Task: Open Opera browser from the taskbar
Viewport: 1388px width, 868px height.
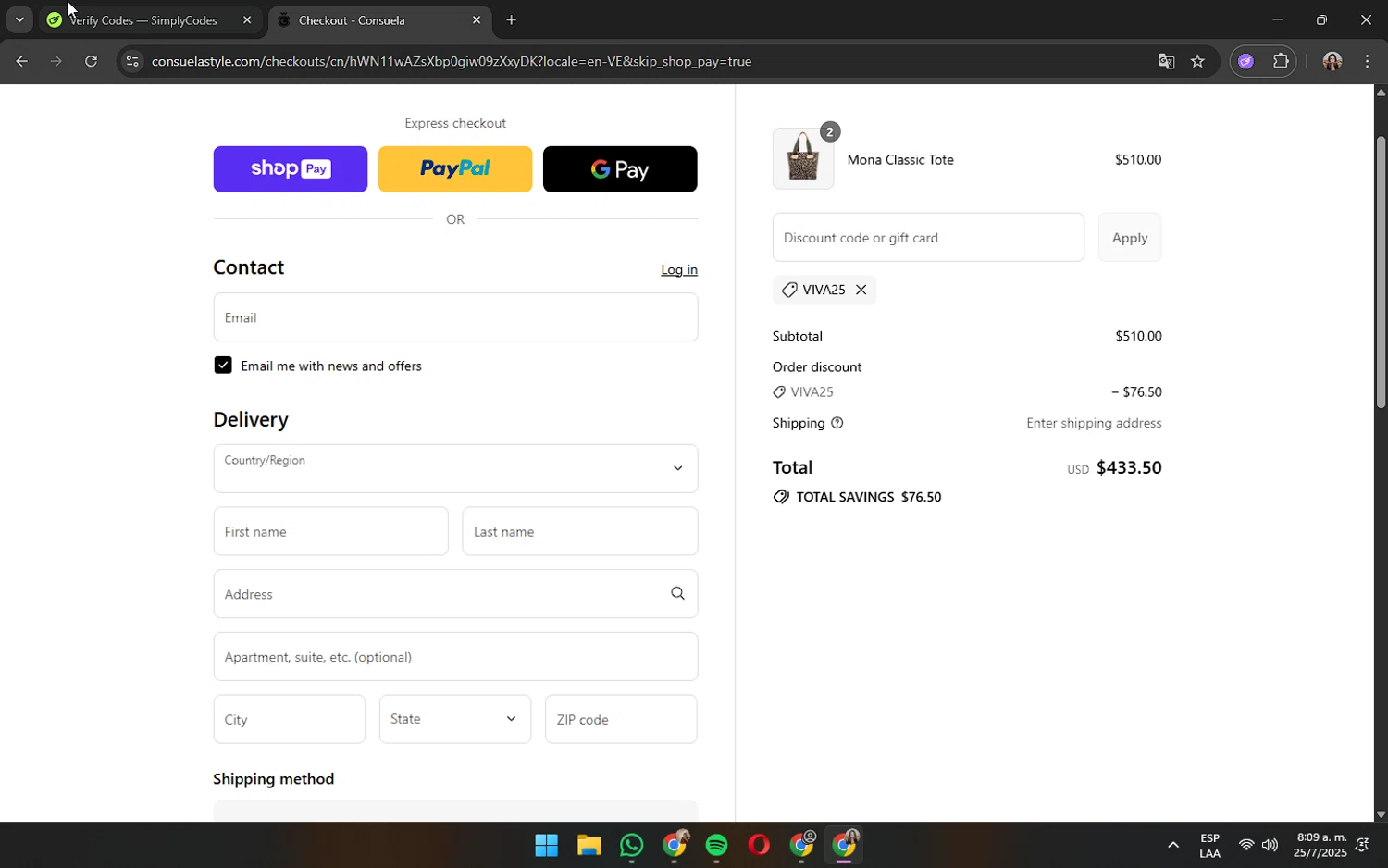Action: pos(759,845)
